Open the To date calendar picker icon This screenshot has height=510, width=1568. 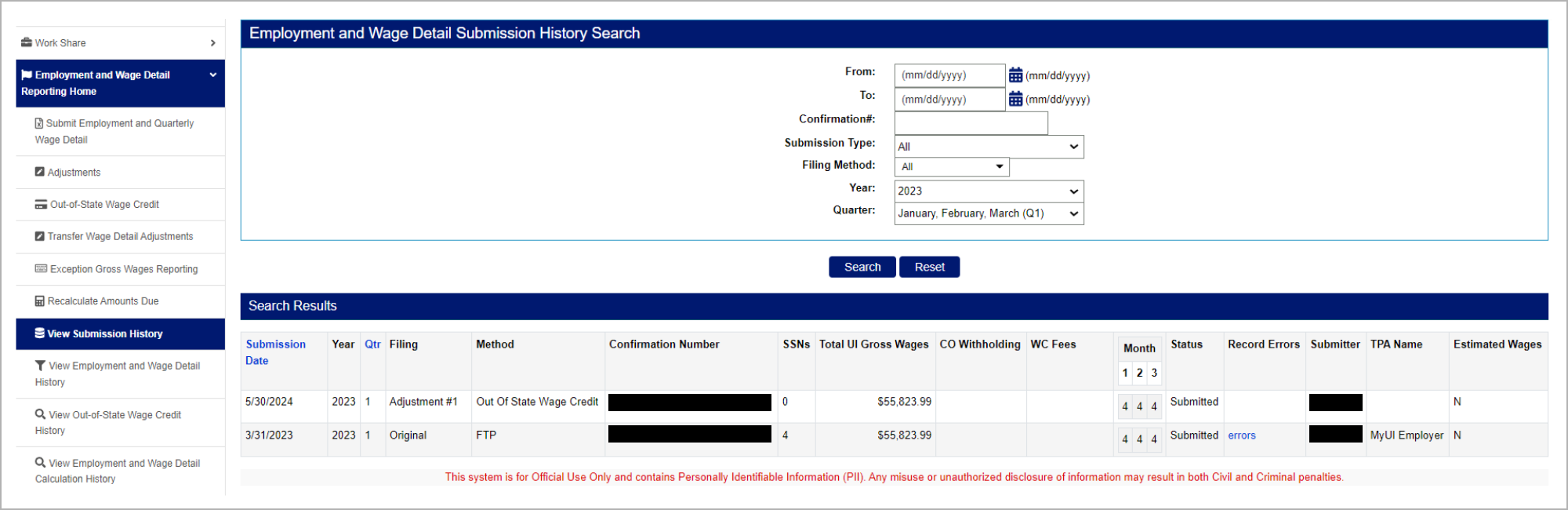(1015, 100)
